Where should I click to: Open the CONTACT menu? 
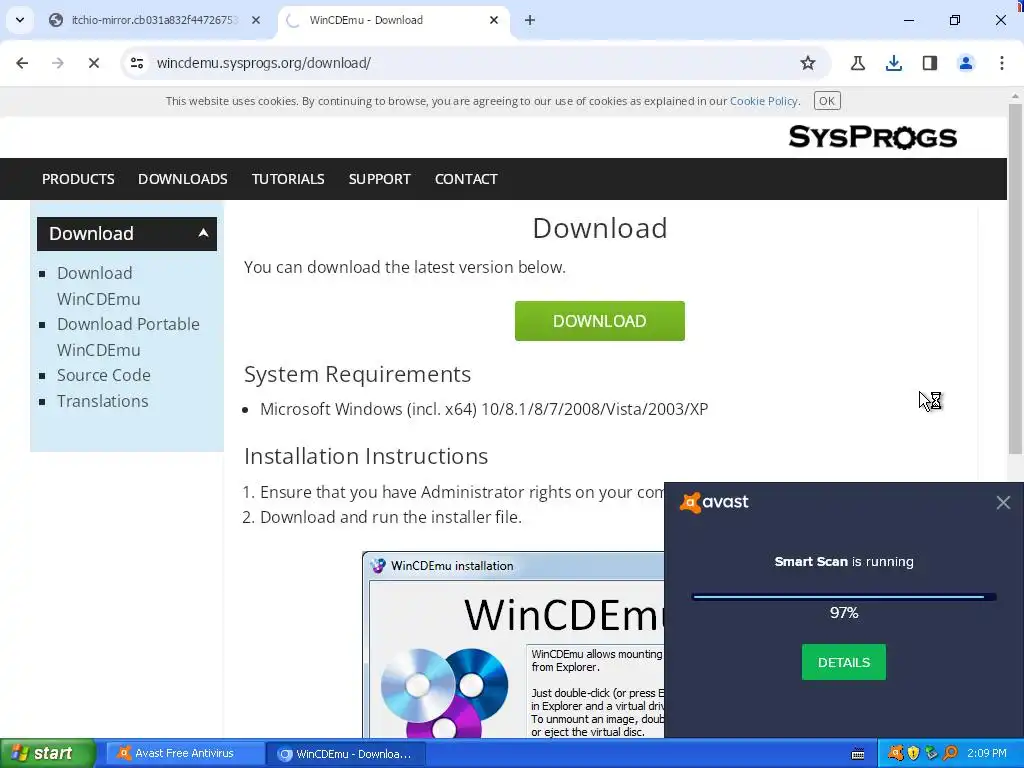pyautogui.click(x=466, y=179)
